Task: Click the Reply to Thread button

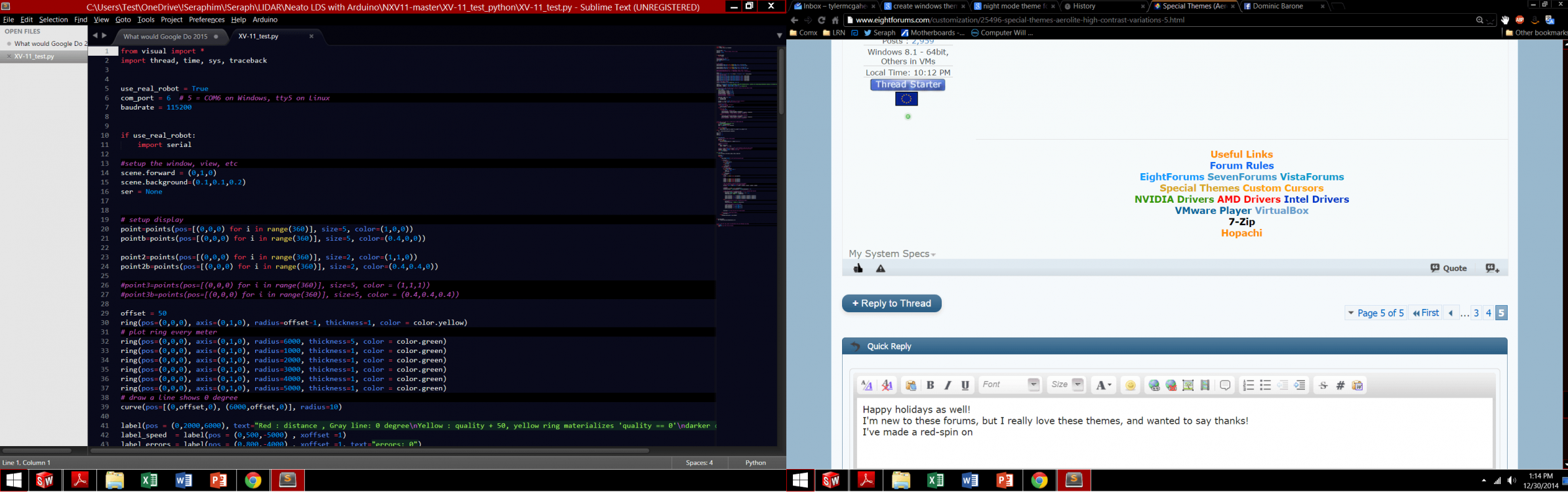Action: tap(891, 304)
